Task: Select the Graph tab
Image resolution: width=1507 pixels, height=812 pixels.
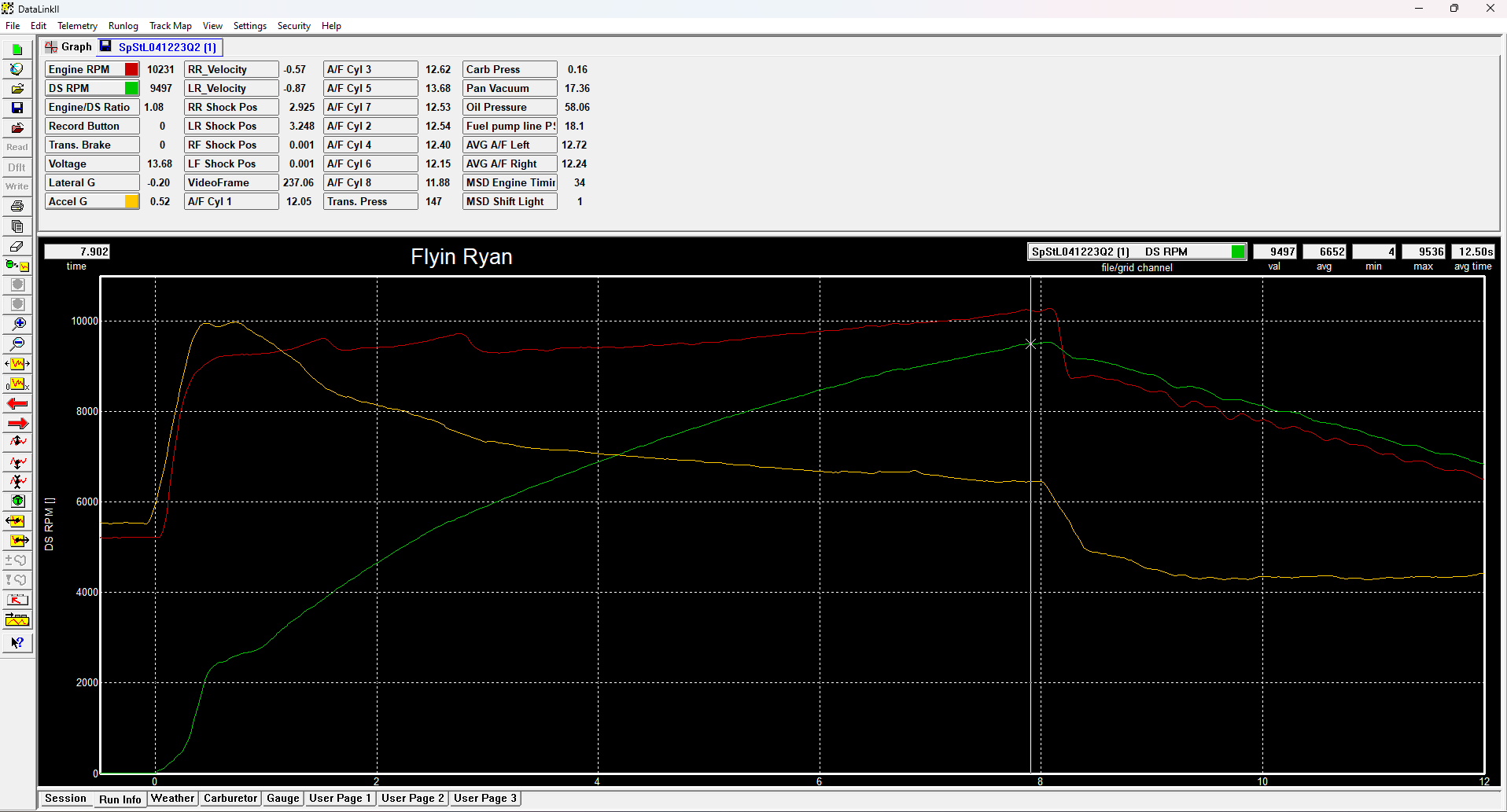Action: coord(68,47)
